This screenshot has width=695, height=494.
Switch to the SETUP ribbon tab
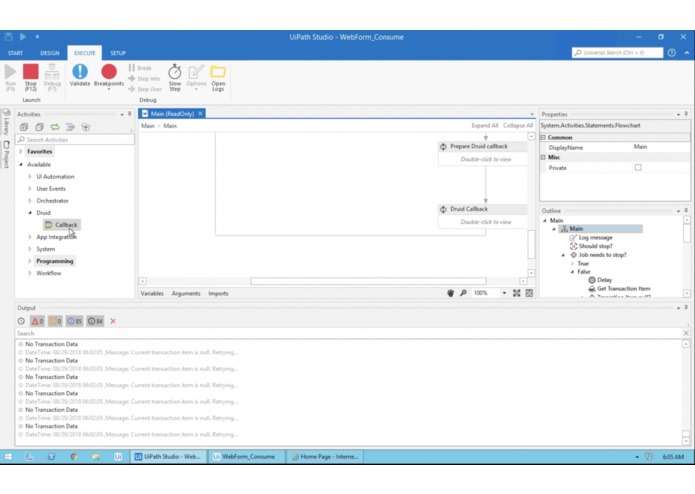click(118, 53)
